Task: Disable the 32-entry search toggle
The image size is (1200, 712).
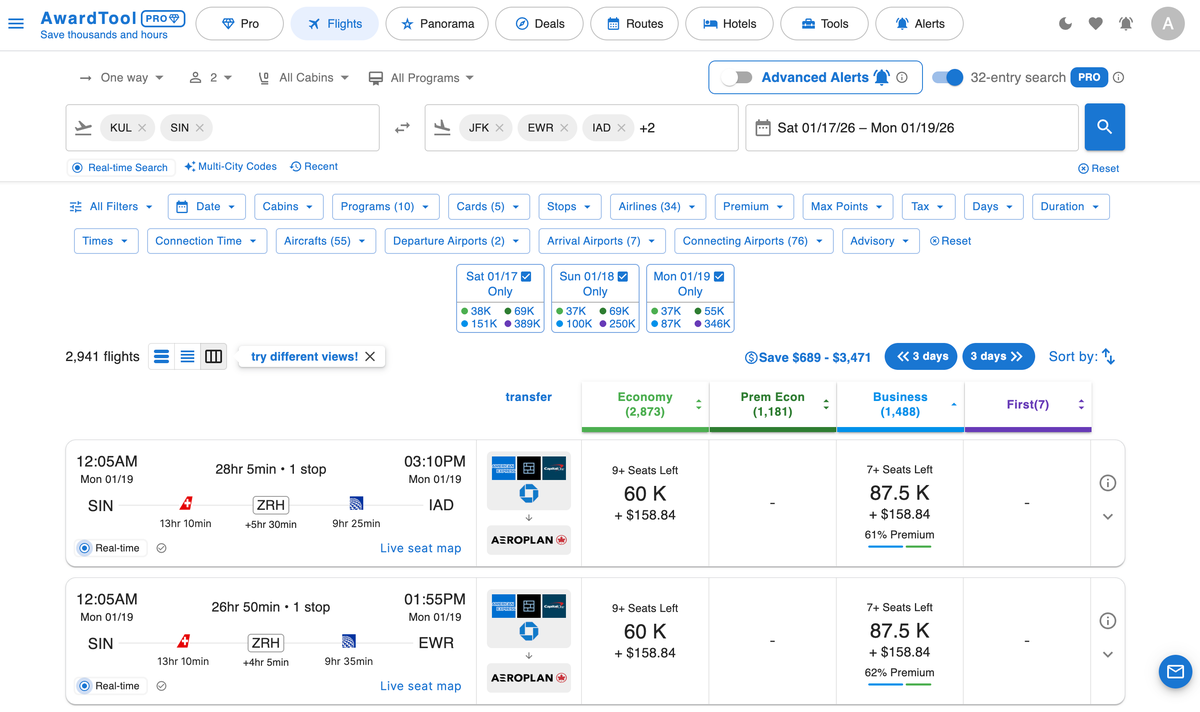Action: [947, 77]
